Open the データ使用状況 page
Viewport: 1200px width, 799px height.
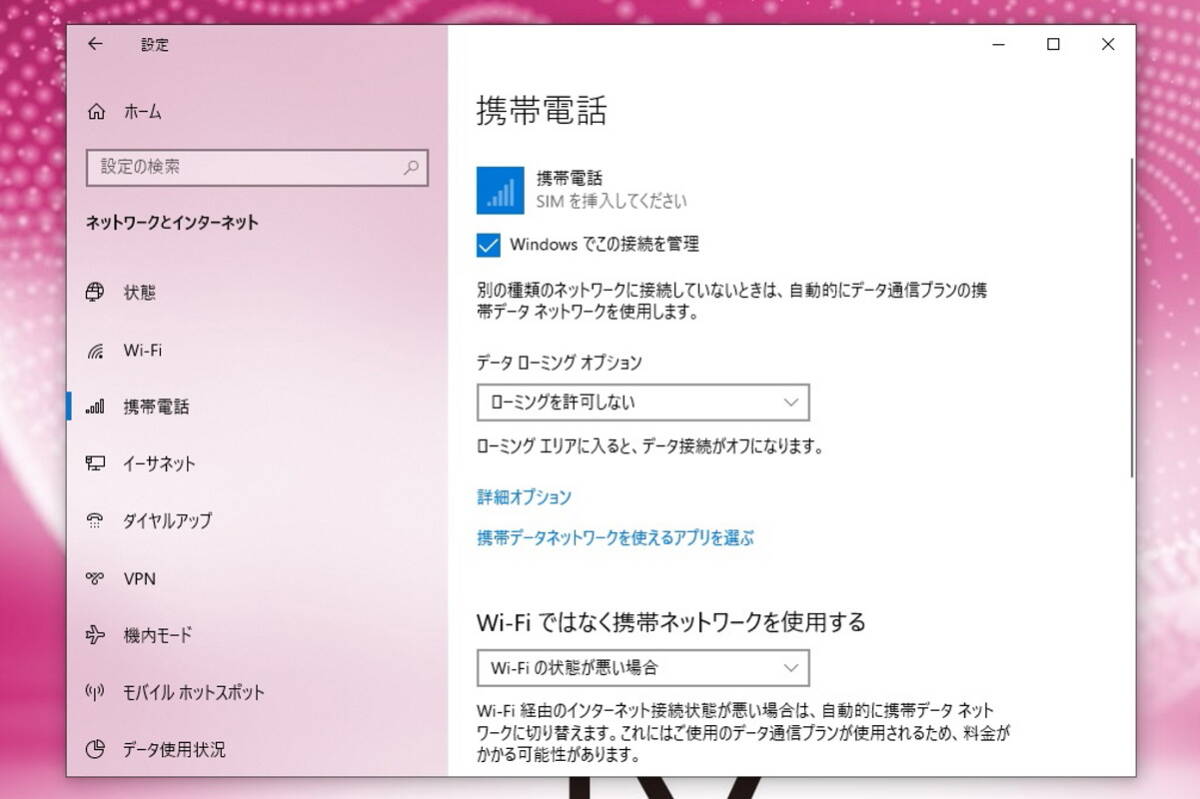point(257,749)
